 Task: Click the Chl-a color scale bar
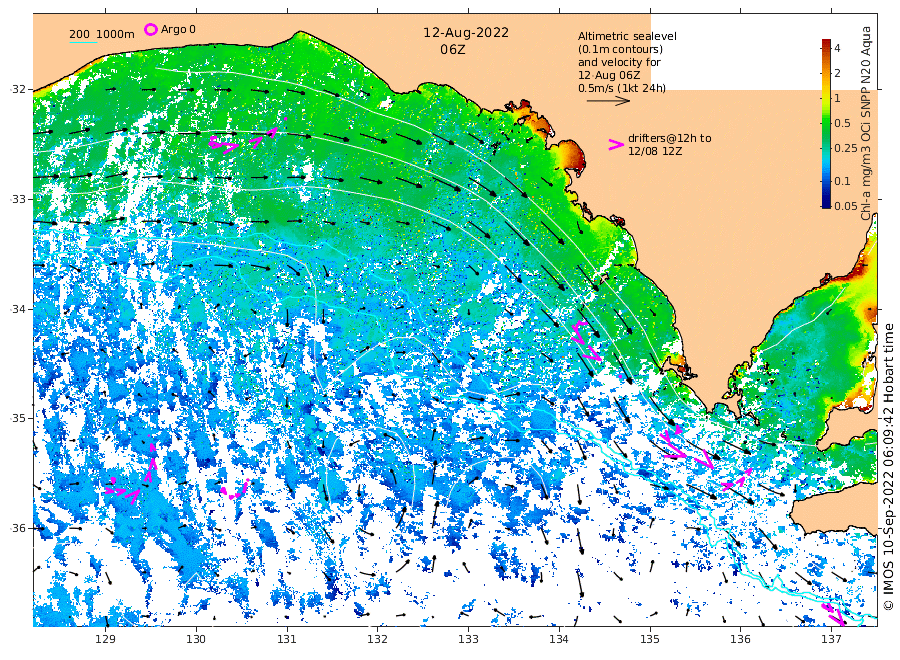(x=826, y=123)
